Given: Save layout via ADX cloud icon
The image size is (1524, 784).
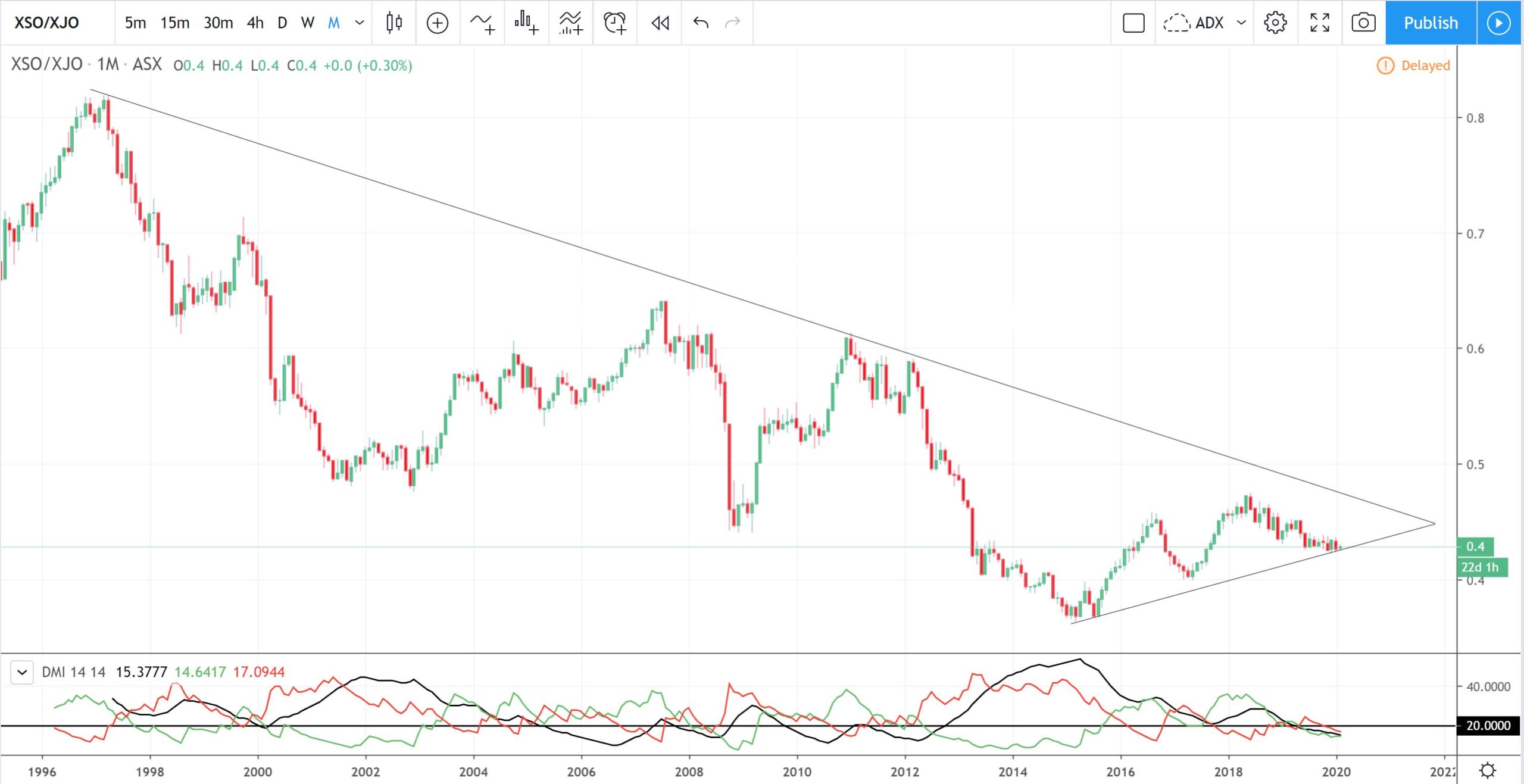Looking at the screenshot, I should [1194, 23].
